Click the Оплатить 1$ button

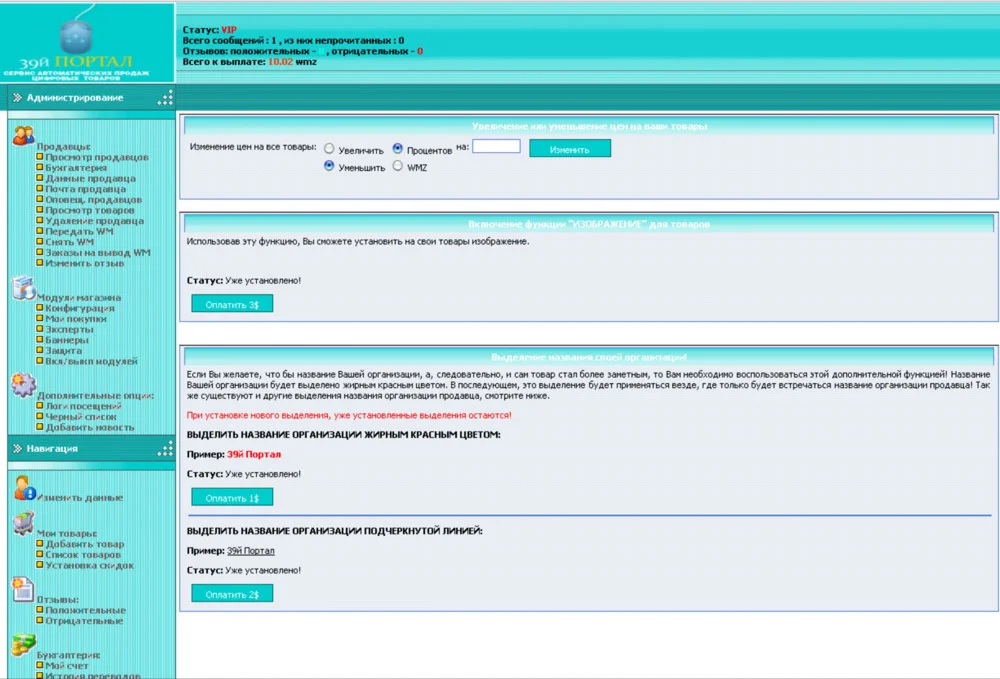232,497
